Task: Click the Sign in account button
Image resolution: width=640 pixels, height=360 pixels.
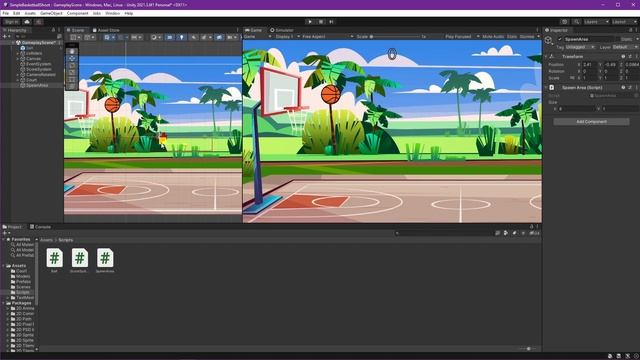Action: [x=11, y=22]
